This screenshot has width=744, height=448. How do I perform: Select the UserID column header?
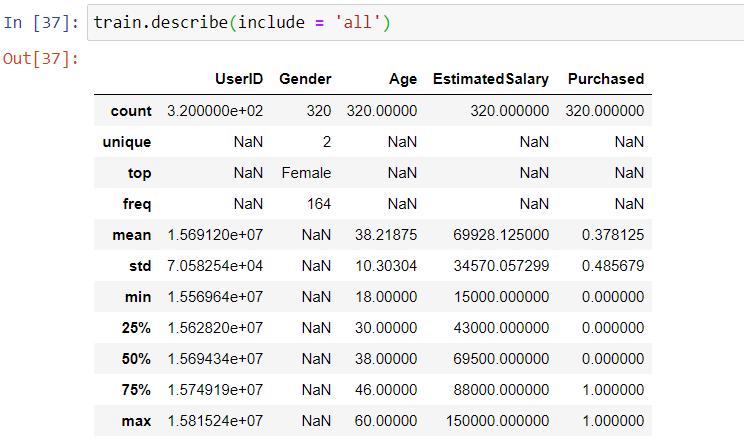click(x=238, y=79)
